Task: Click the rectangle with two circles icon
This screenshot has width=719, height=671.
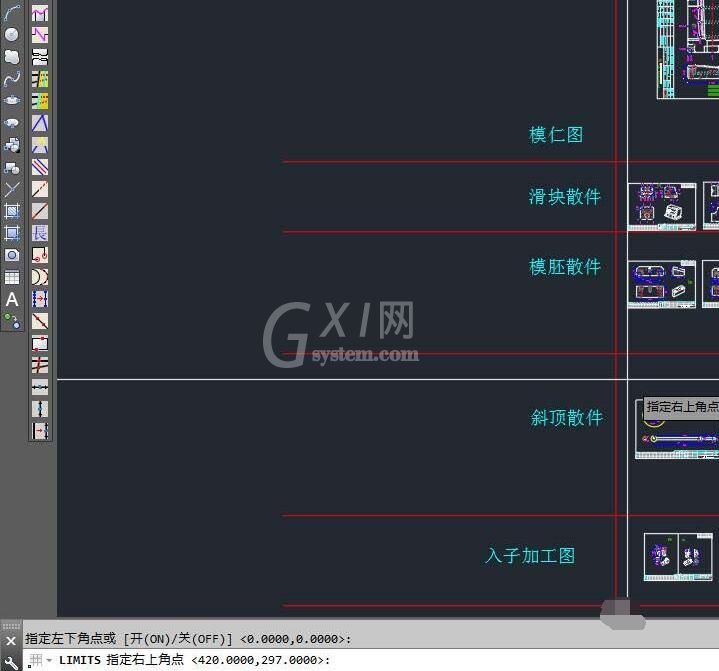Action: coord(40,255)
